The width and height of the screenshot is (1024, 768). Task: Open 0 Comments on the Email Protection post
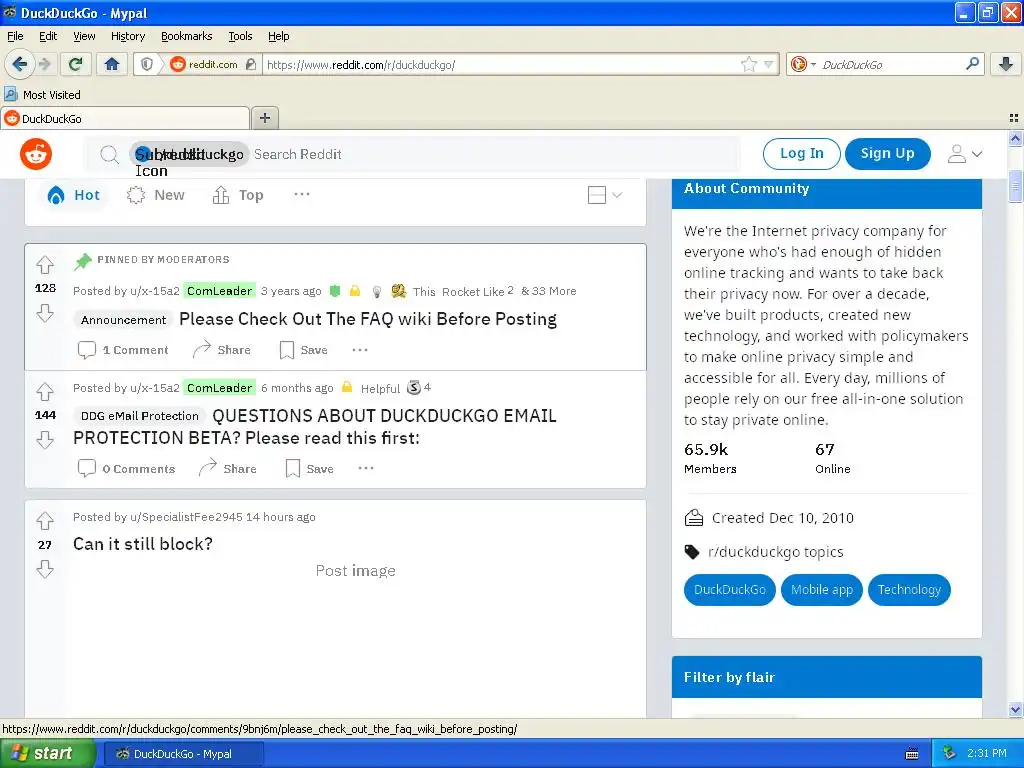(x=126, y=468)
